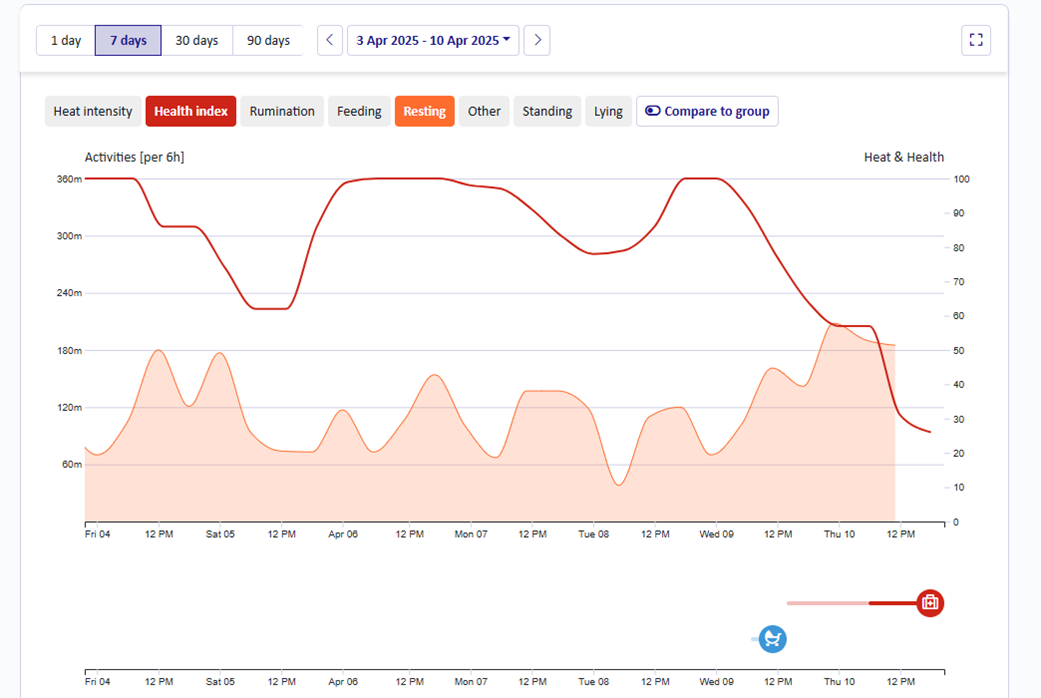Switch to the 30 days view
The height and width of the screenshot is (698, 1041).
click(x=197, y=40)
